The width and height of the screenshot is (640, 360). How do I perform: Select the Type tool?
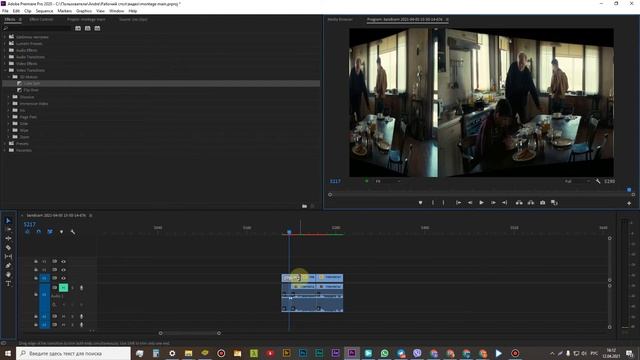[8, 283]
